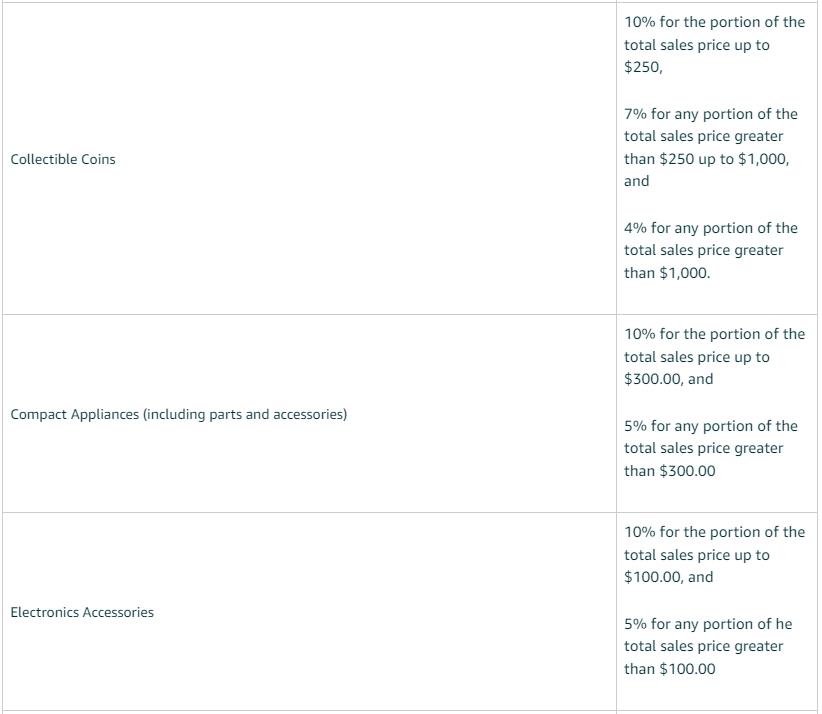Click the standalone "$250," line
The width and height of the screenshot is (822, 714).
point(643,68)
